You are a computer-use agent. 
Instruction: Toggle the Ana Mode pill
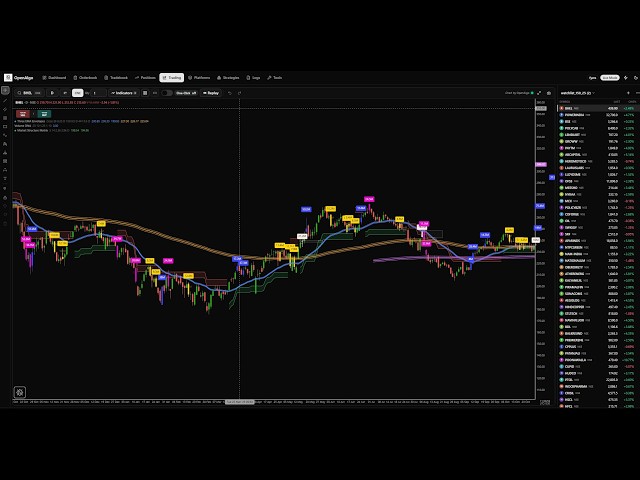coord(609,78)
